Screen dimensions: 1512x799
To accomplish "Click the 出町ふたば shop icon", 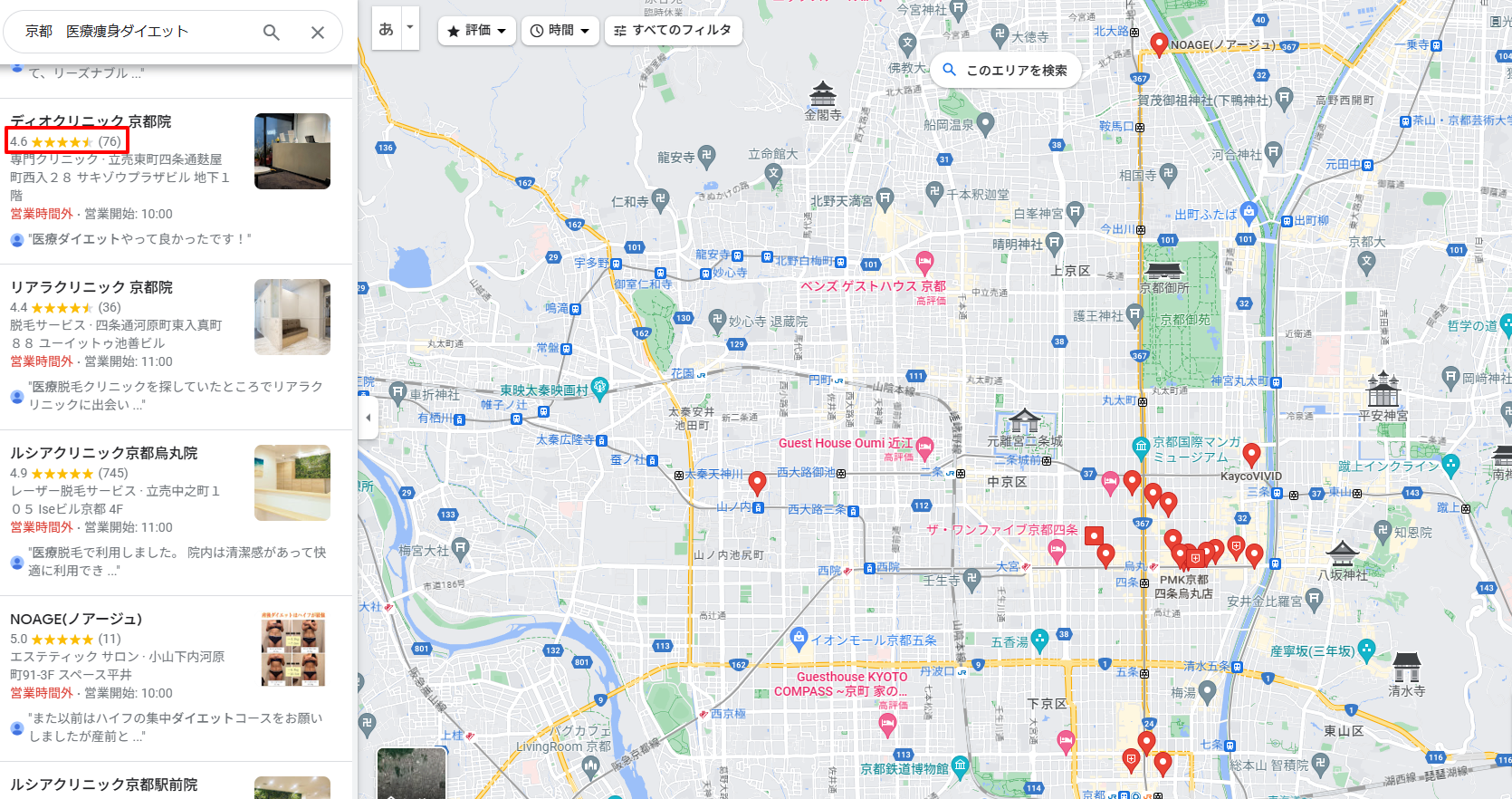I will pos(1249,213).
